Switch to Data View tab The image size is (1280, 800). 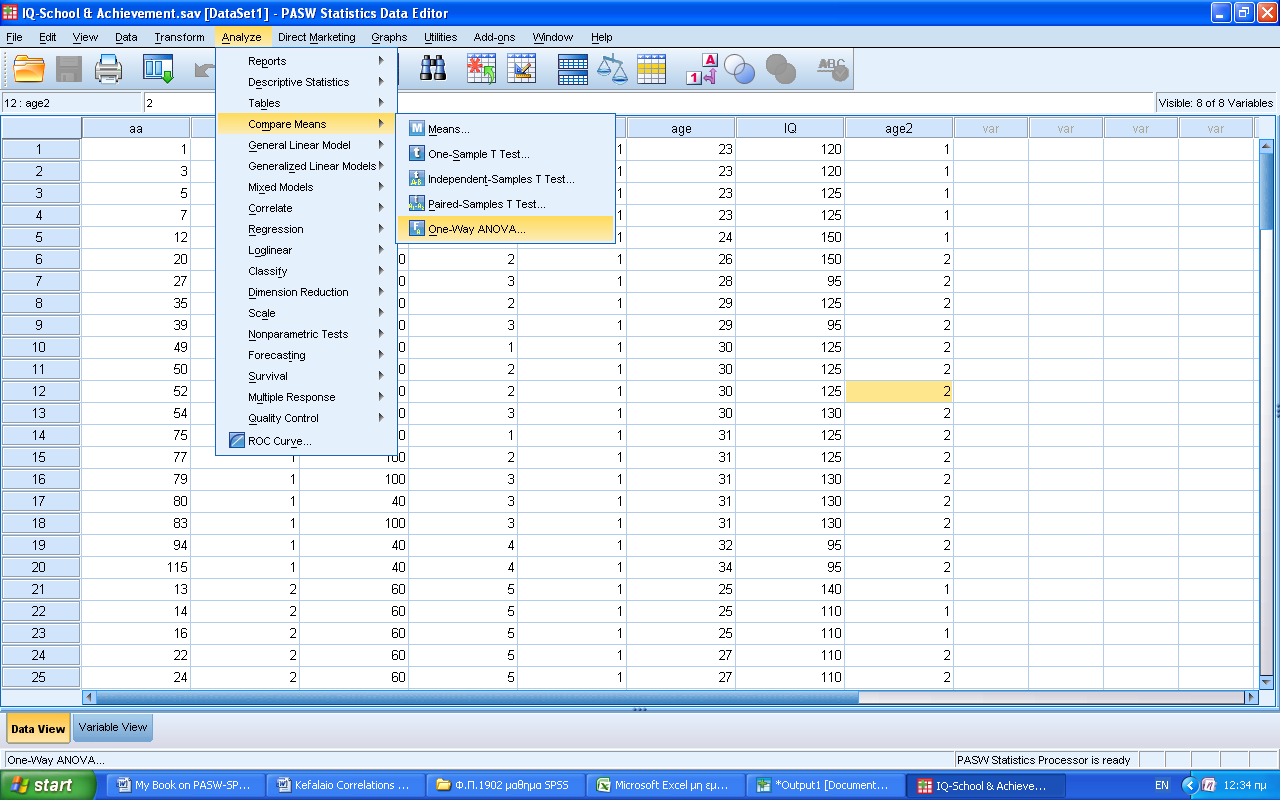(38, 728)
